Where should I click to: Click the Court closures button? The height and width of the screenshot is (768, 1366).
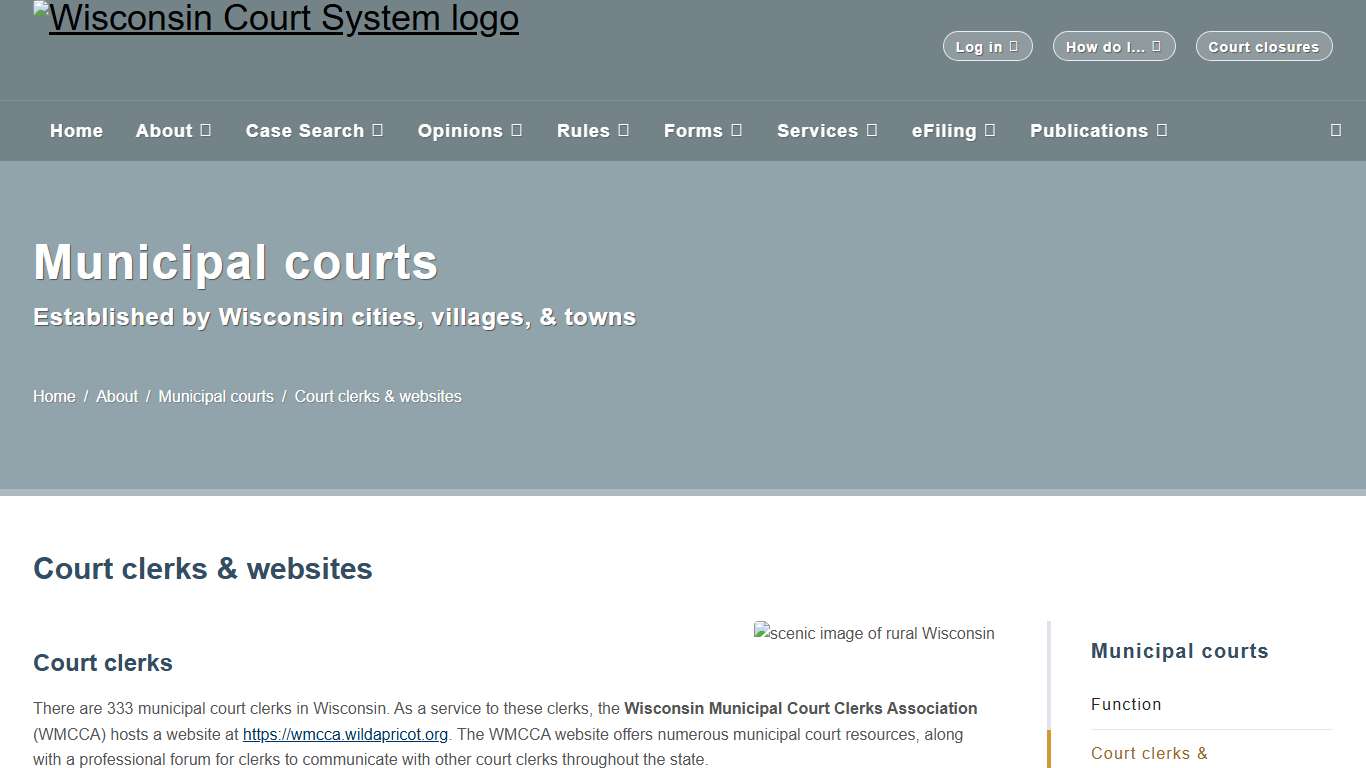[x=1263, y=45]
